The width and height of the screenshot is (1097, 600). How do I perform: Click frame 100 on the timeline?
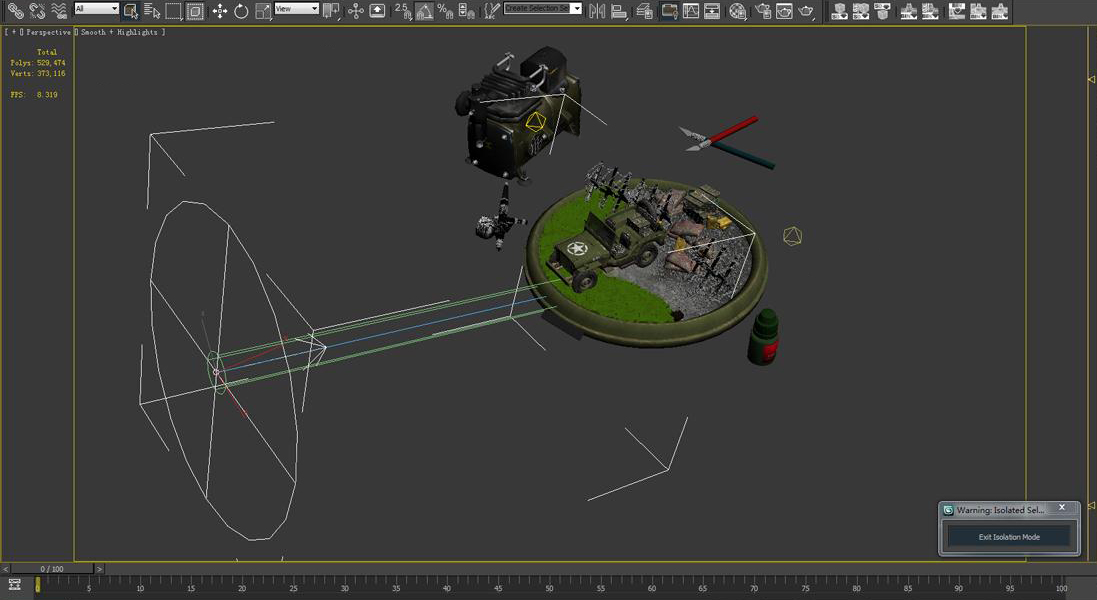[1061, 587]
